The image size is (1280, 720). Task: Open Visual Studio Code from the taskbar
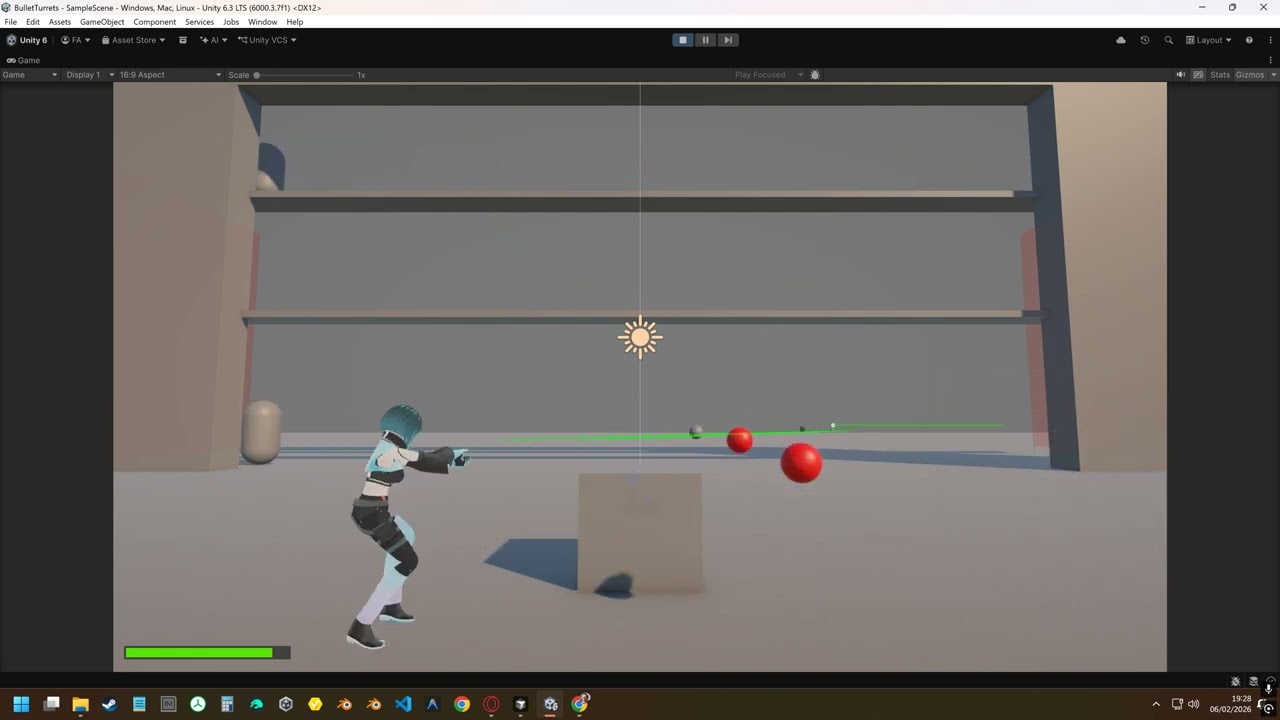pyautogui.click(x=403, y=704)
